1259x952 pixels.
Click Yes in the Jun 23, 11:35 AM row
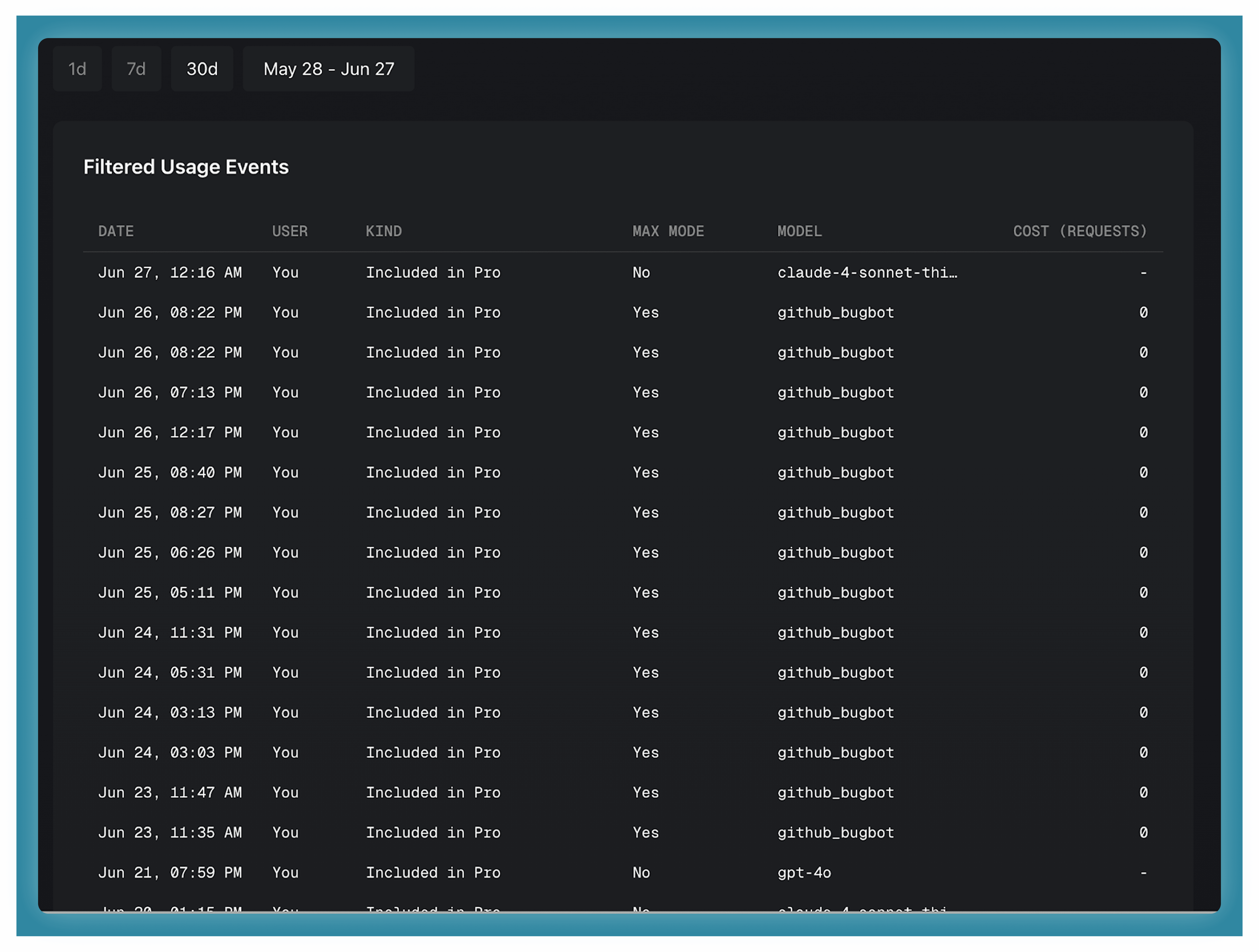[x=646, y=833]
